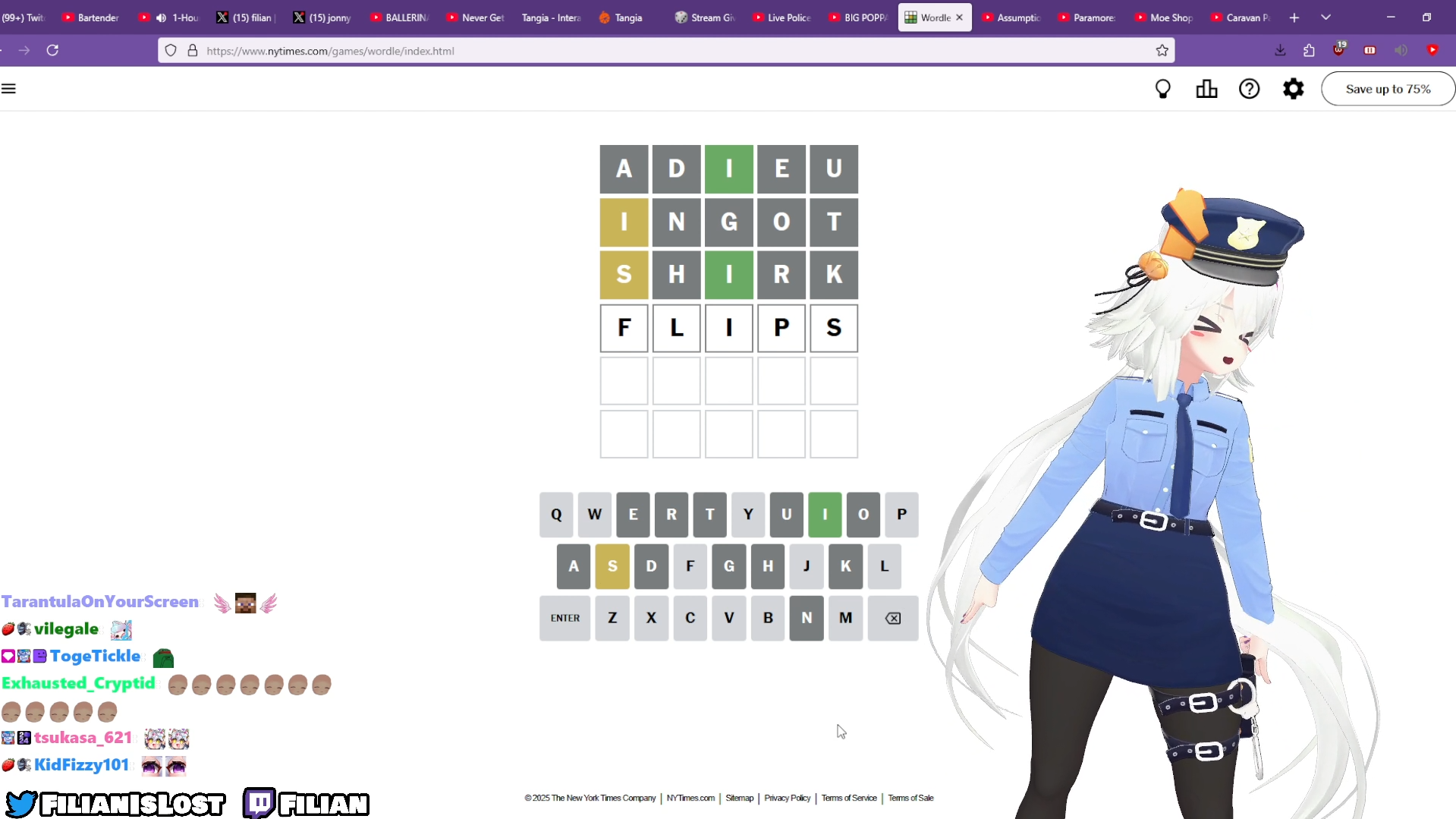Tap the B key on Wordle keyboard
Viewport: 1456px width, 819px height.
point(768,618)
